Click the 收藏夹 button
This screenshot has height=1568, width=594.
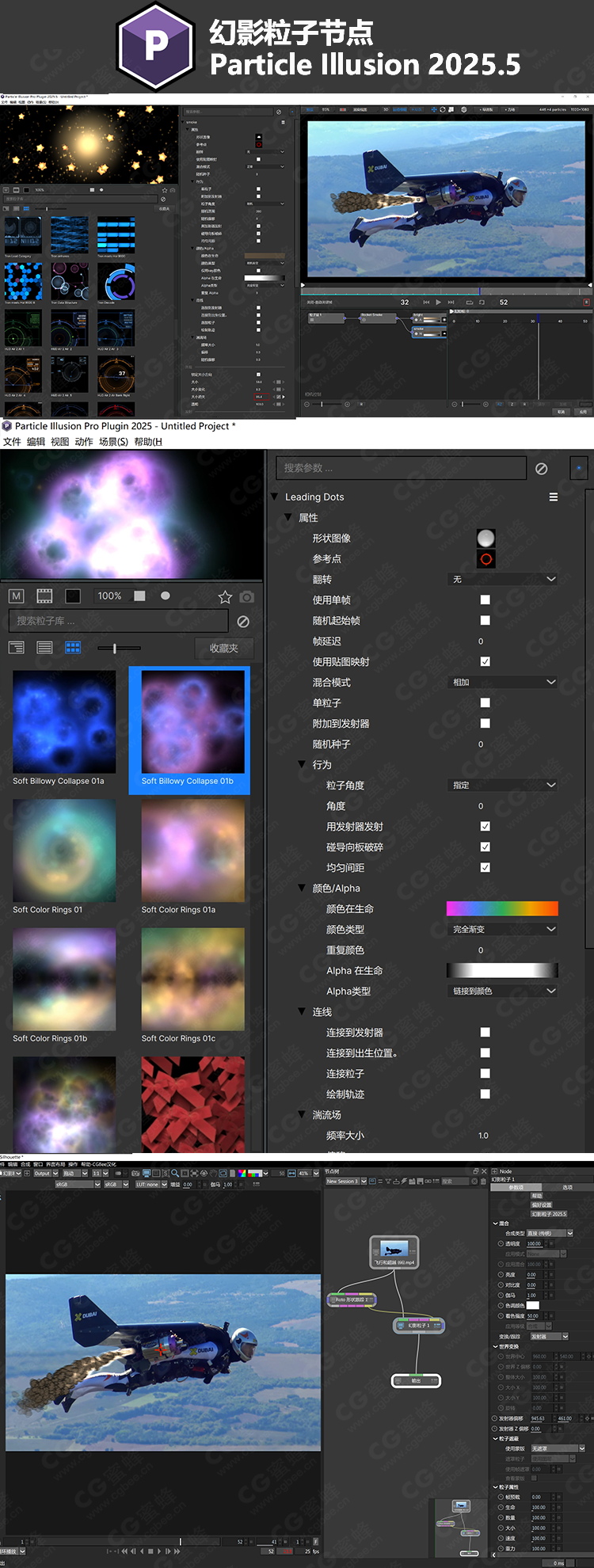tap(224, 649)
